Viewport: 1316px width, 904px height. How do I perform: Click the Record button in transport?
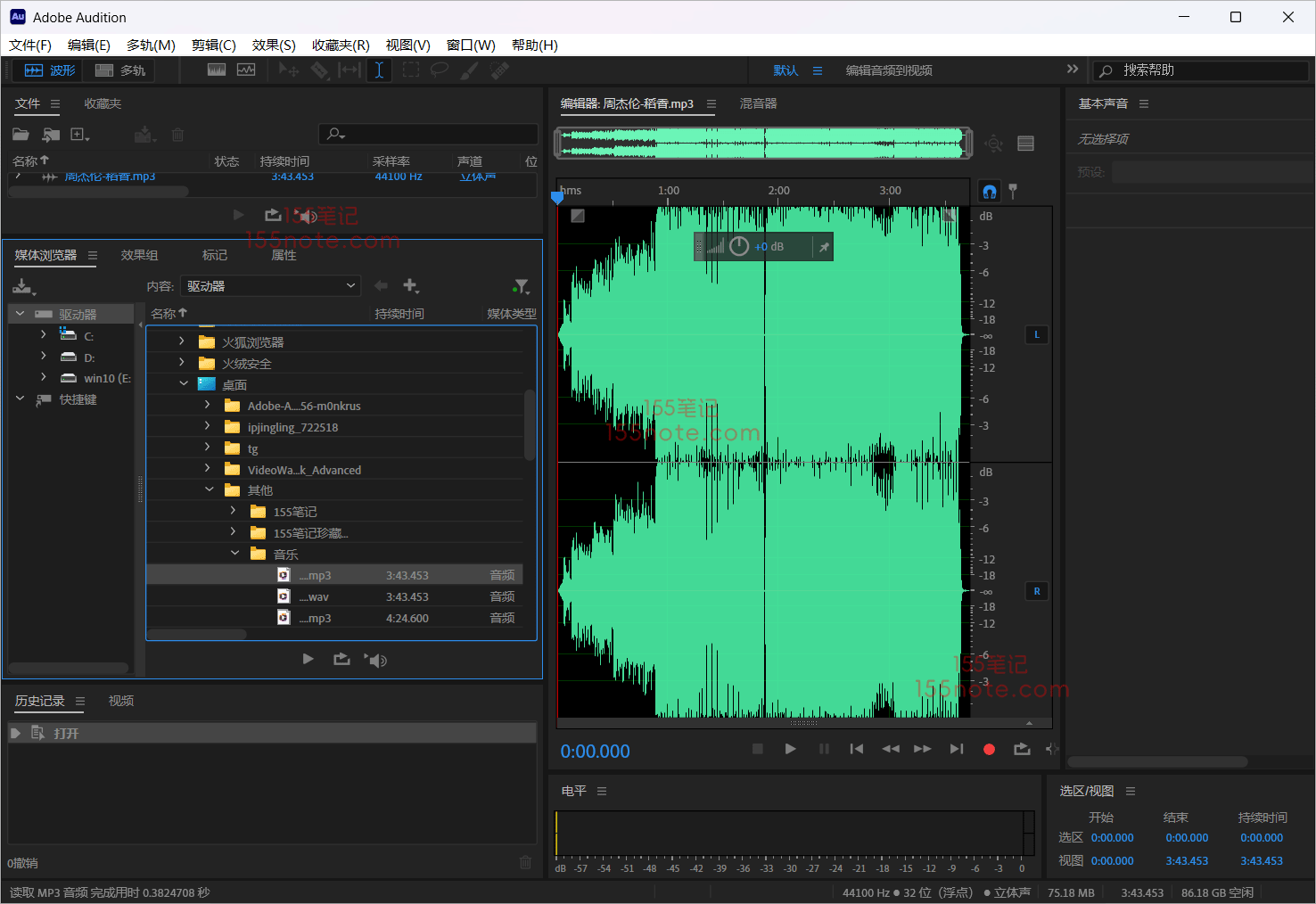(x=989, y=749)
